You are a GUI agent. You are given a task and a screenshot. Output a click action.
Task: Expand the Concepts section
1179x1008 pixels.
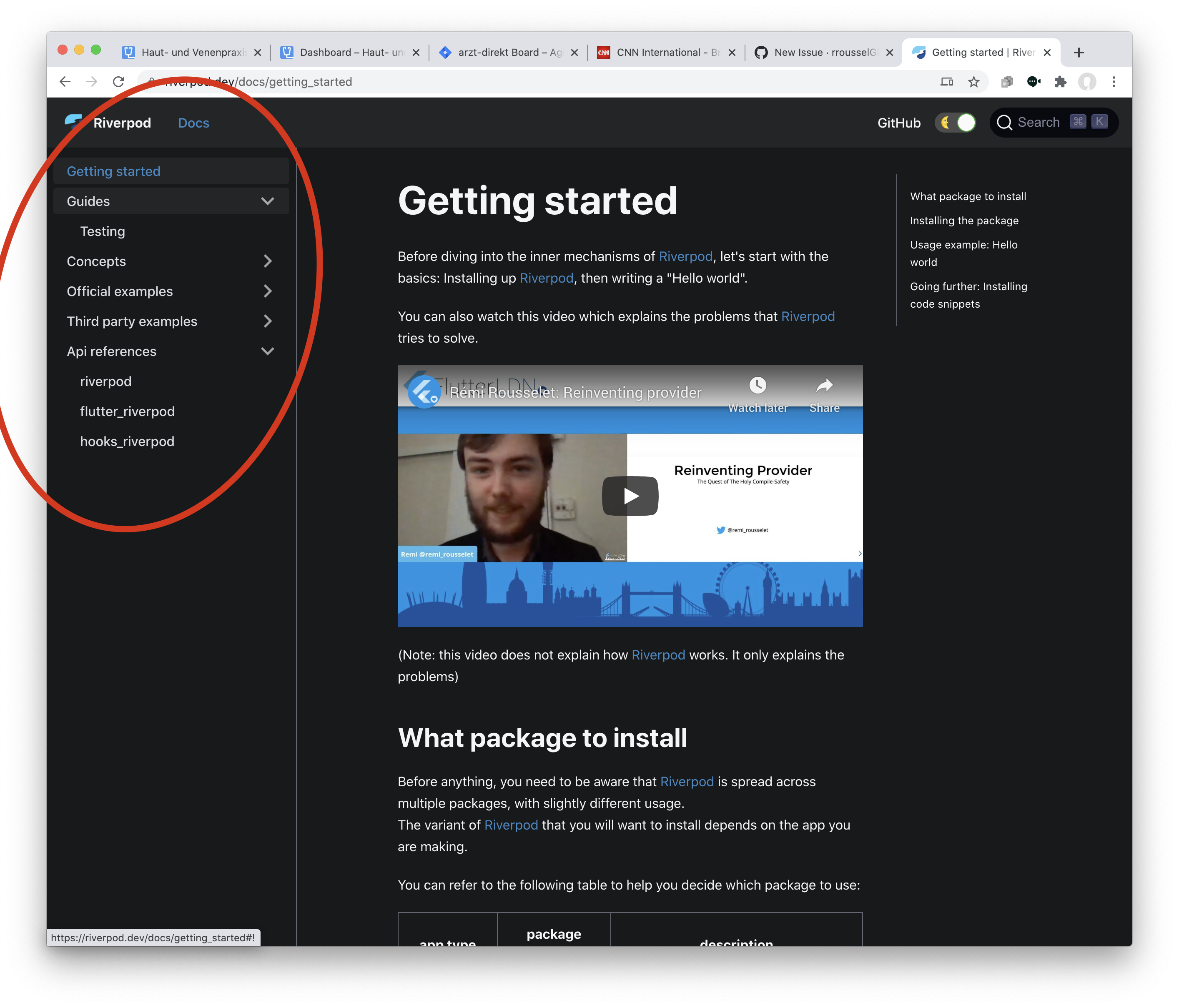tap(267, 261)
